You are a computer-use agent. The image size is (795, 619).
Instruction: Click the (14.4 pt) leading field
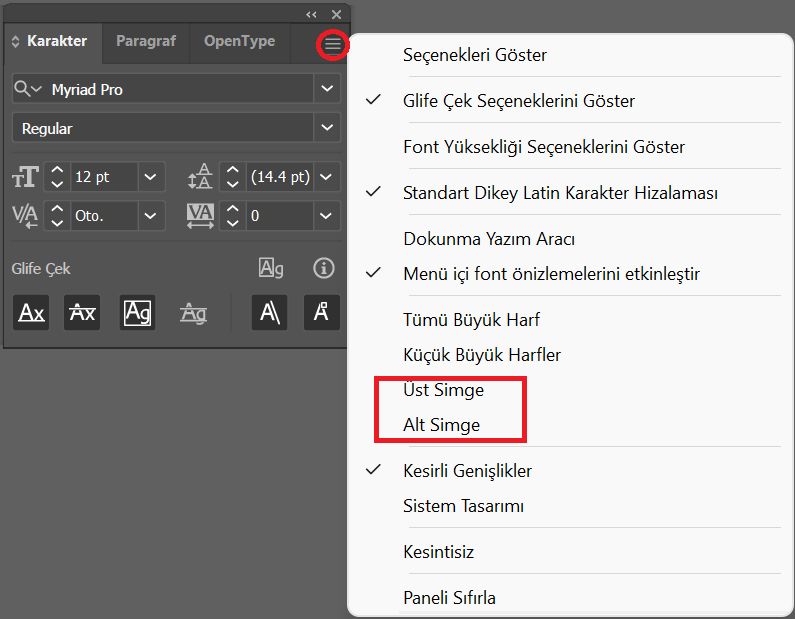coord(279,177)
